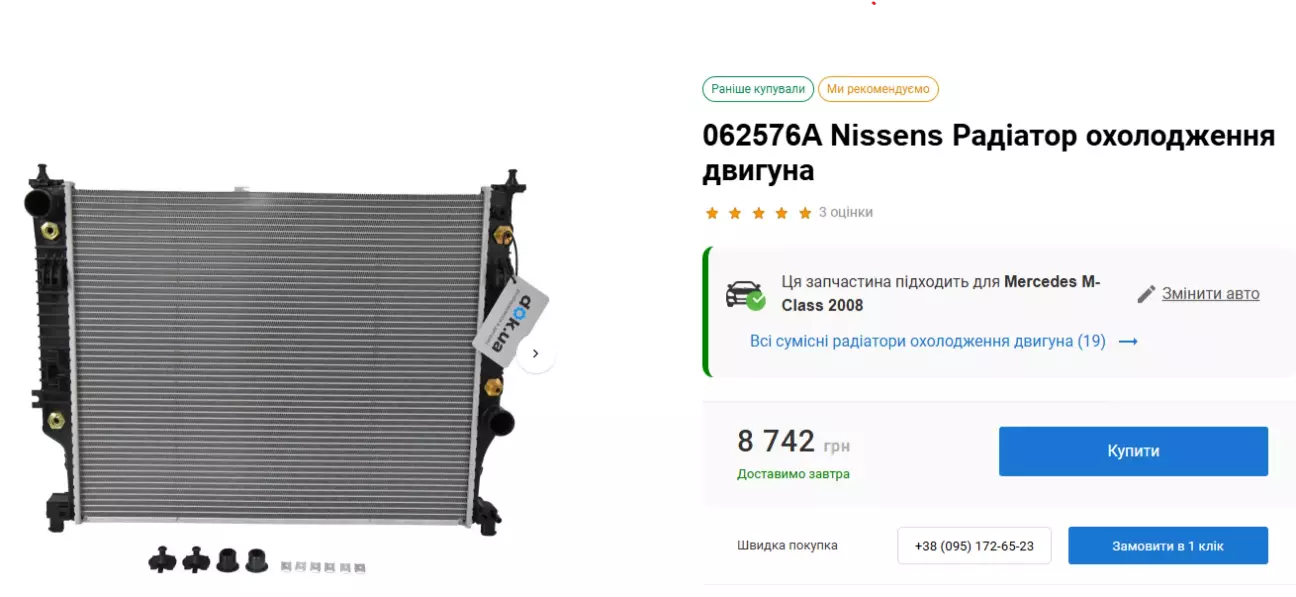Viewport: 1296px width, 597px height.
Task: Click arrow icon after compatible radiators link
Action: [1128, 341]
